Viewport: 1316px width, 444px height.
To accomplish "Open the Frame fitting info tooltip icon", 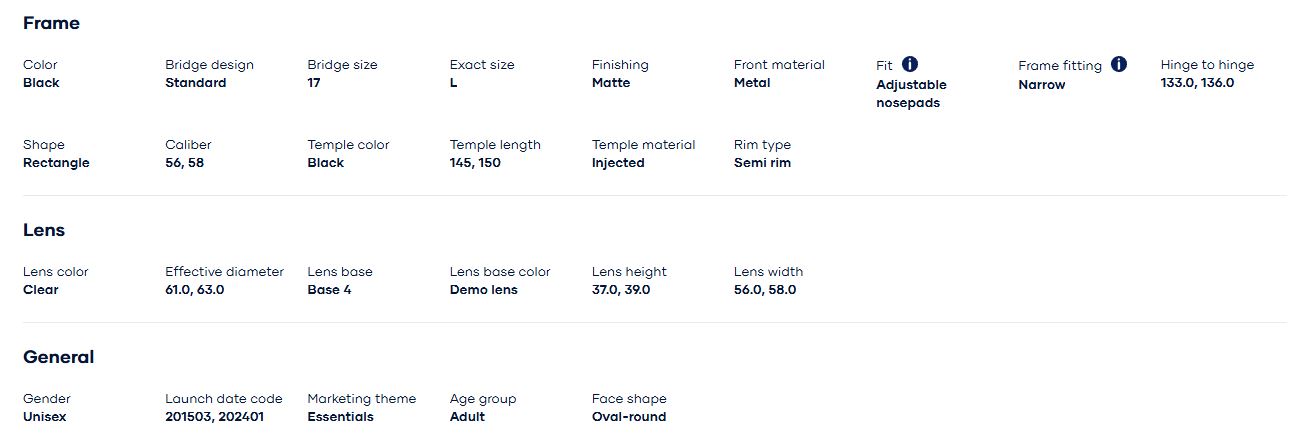I will point(1119,64).
